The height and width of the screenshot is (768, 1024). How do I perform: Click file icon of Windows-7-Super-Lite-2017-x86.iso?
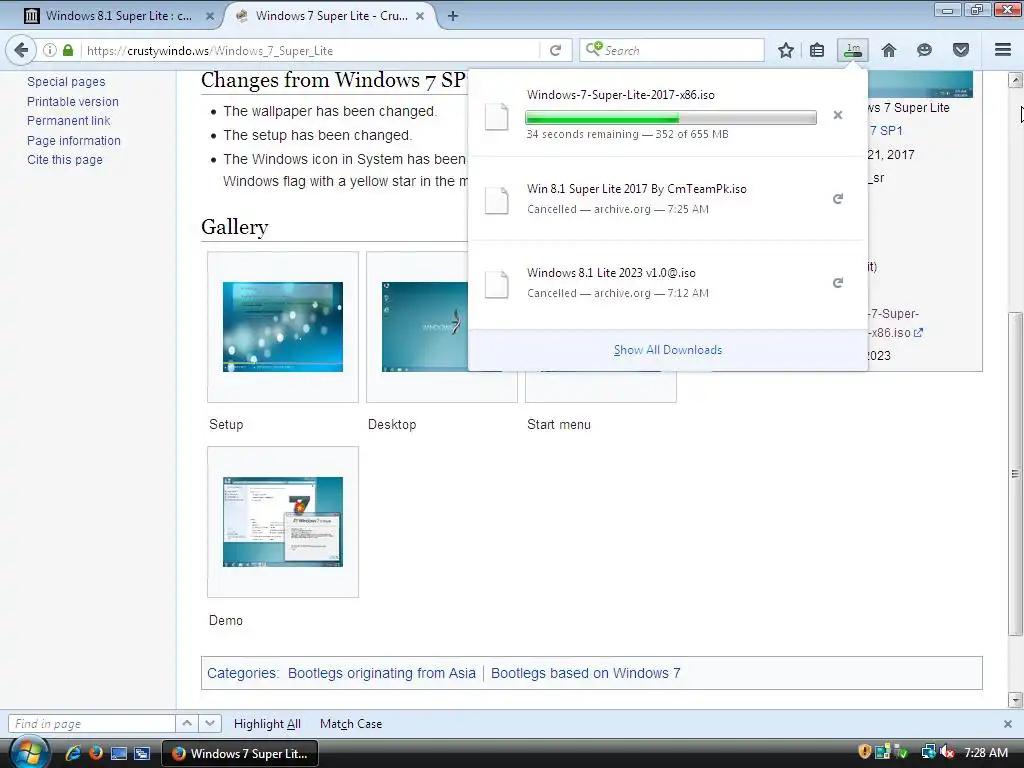[496, 116]
